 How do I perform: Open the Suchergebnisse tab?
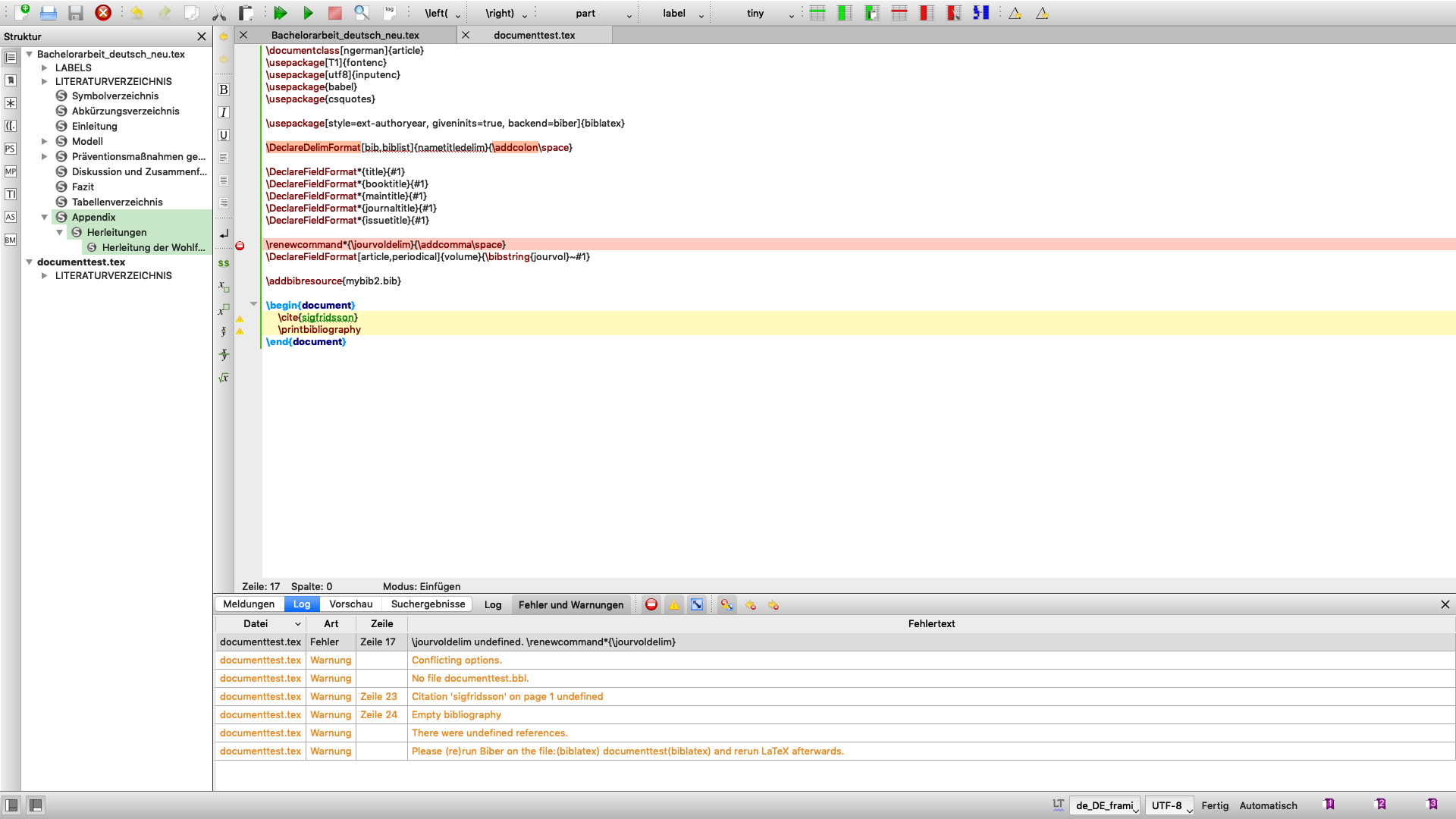[x=428, y=604]
